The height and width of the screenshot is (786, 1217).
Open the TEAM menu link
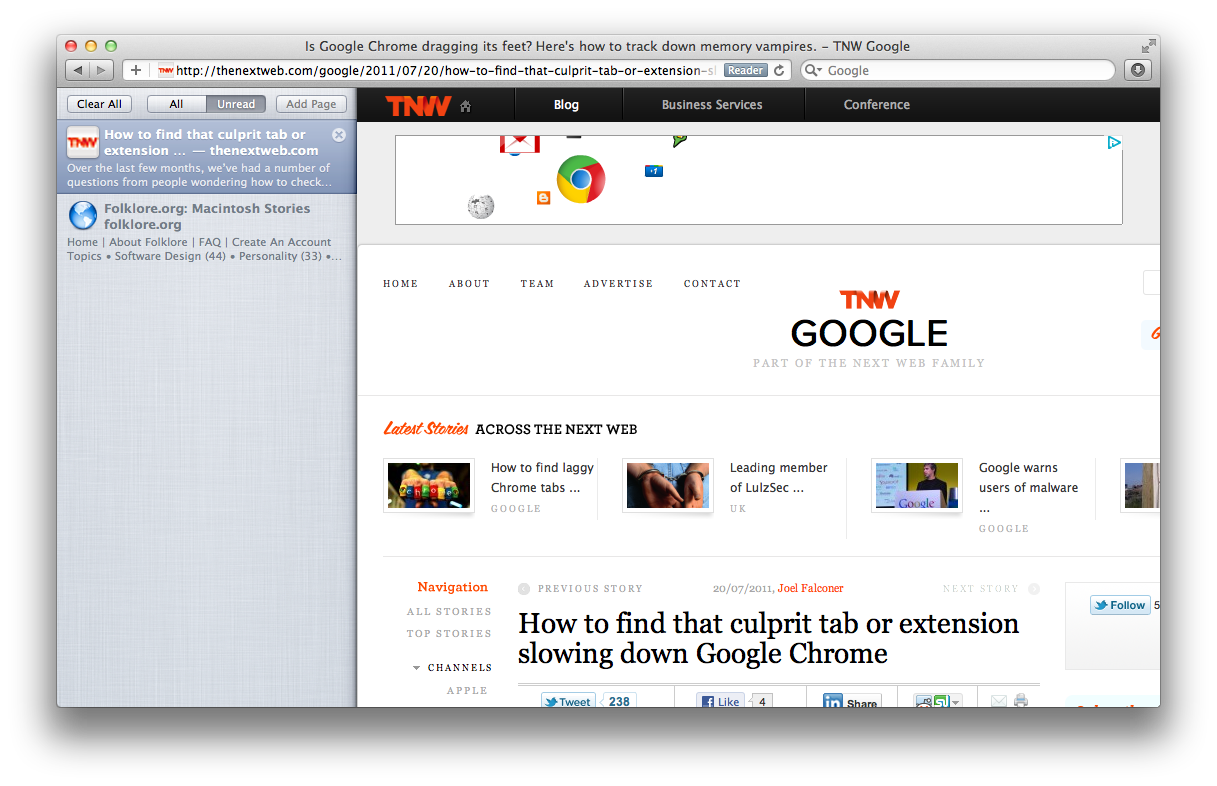537,284
